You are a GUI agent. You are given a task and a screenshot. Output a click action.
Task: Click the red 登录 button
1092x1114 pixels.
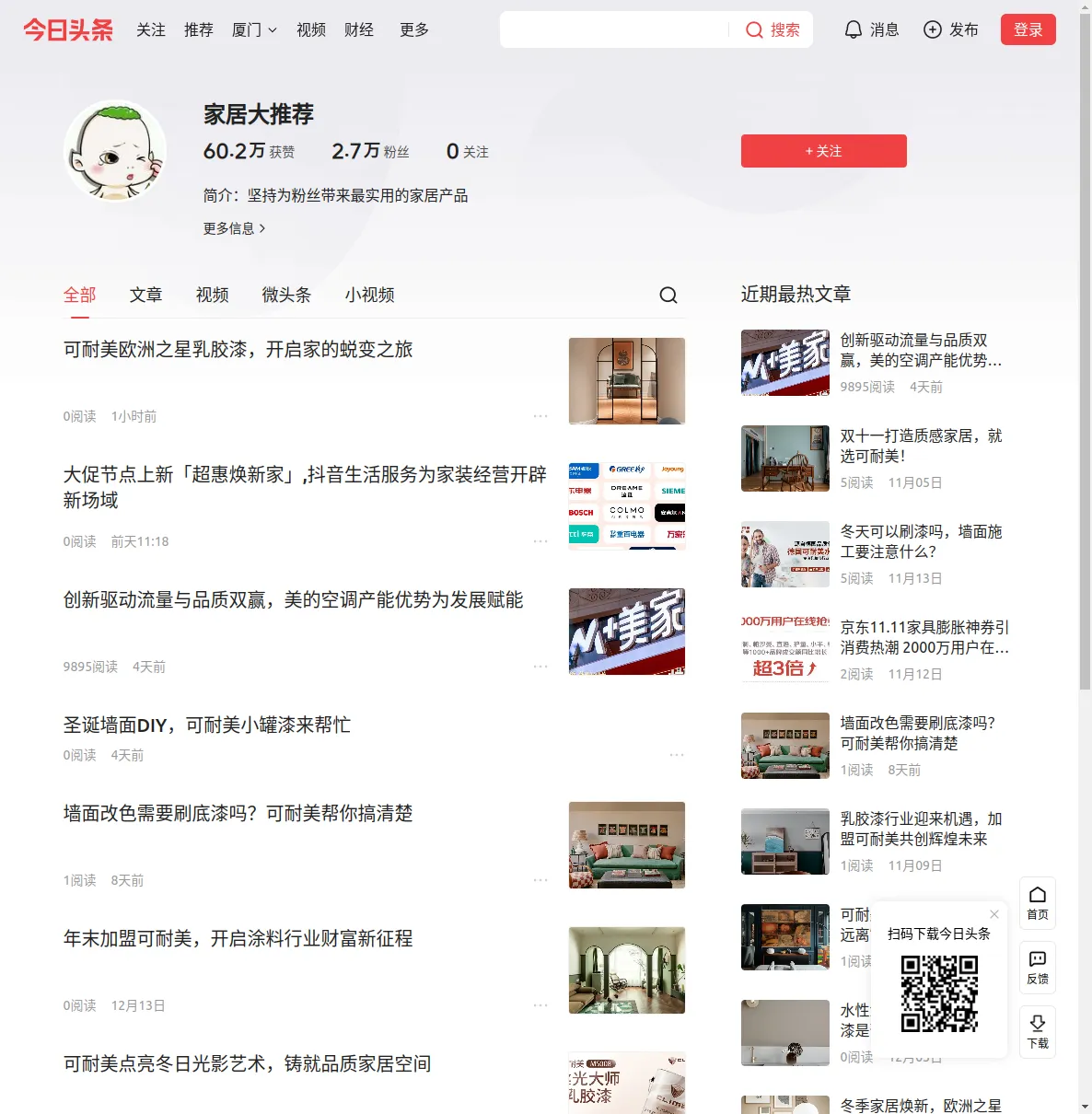(1028, 29)
